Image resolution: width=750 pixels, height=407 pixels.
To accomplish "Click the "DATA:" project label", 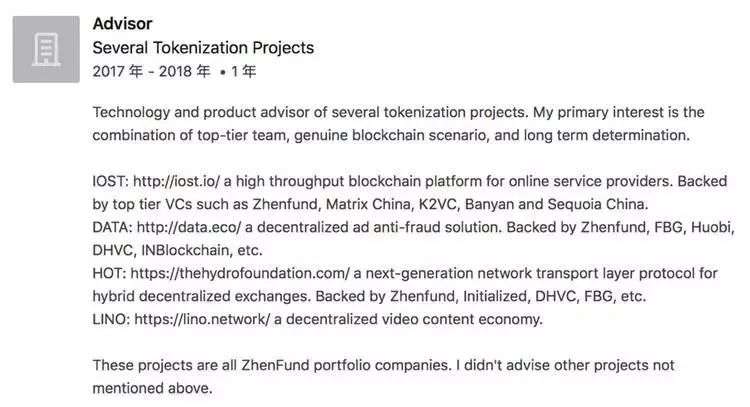I will coord(112,227).
